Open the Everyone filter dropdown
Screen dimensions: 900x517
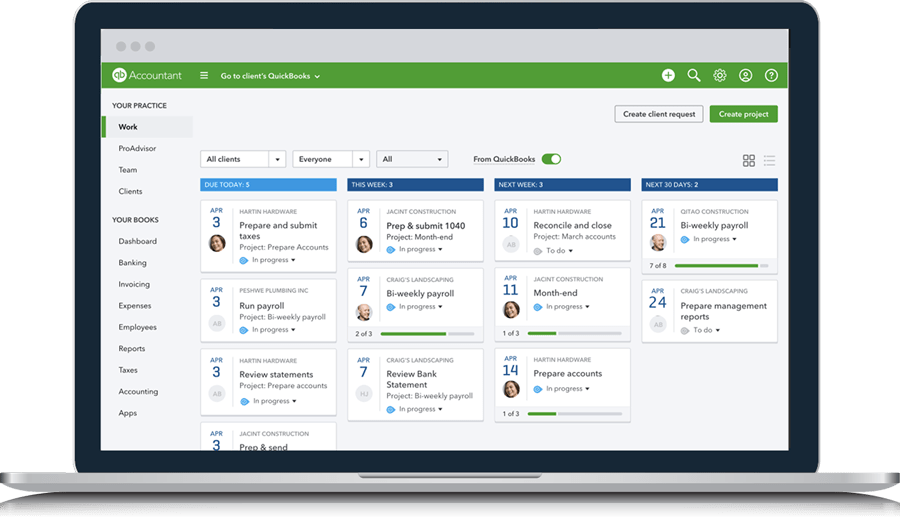tap(331, 159)
